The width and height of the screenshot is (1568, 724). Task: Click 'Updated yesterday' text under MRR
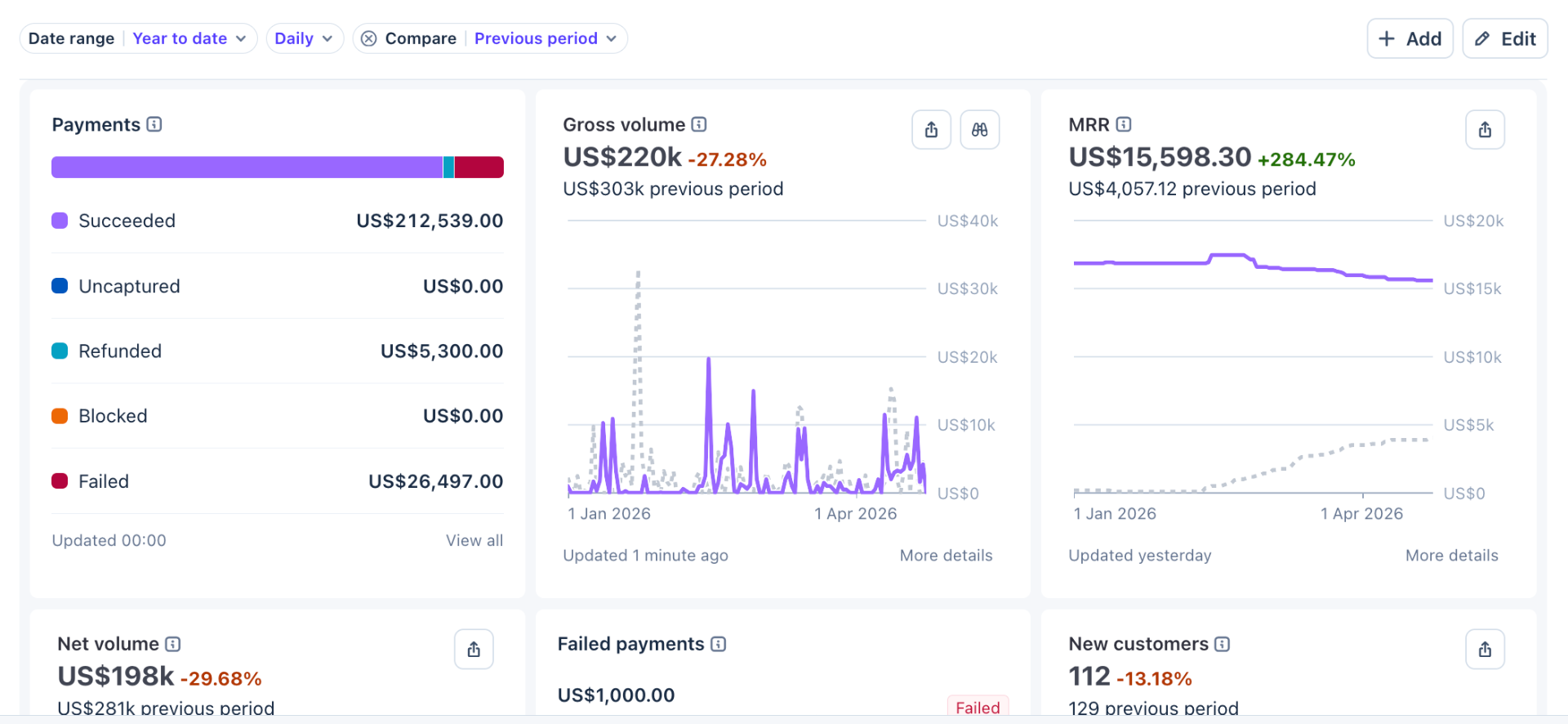click(1140, 556)
